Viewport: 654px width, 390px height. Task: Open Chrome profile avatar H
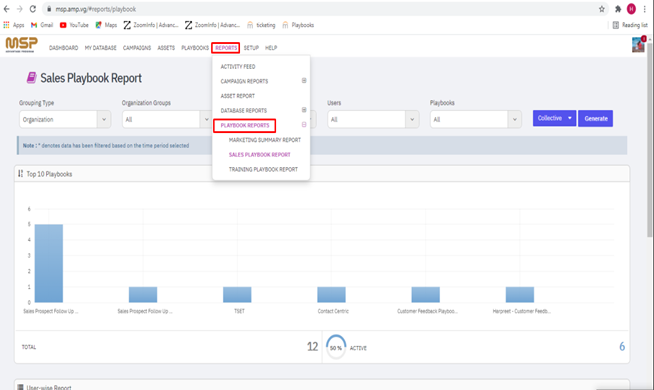click(631, 9)
